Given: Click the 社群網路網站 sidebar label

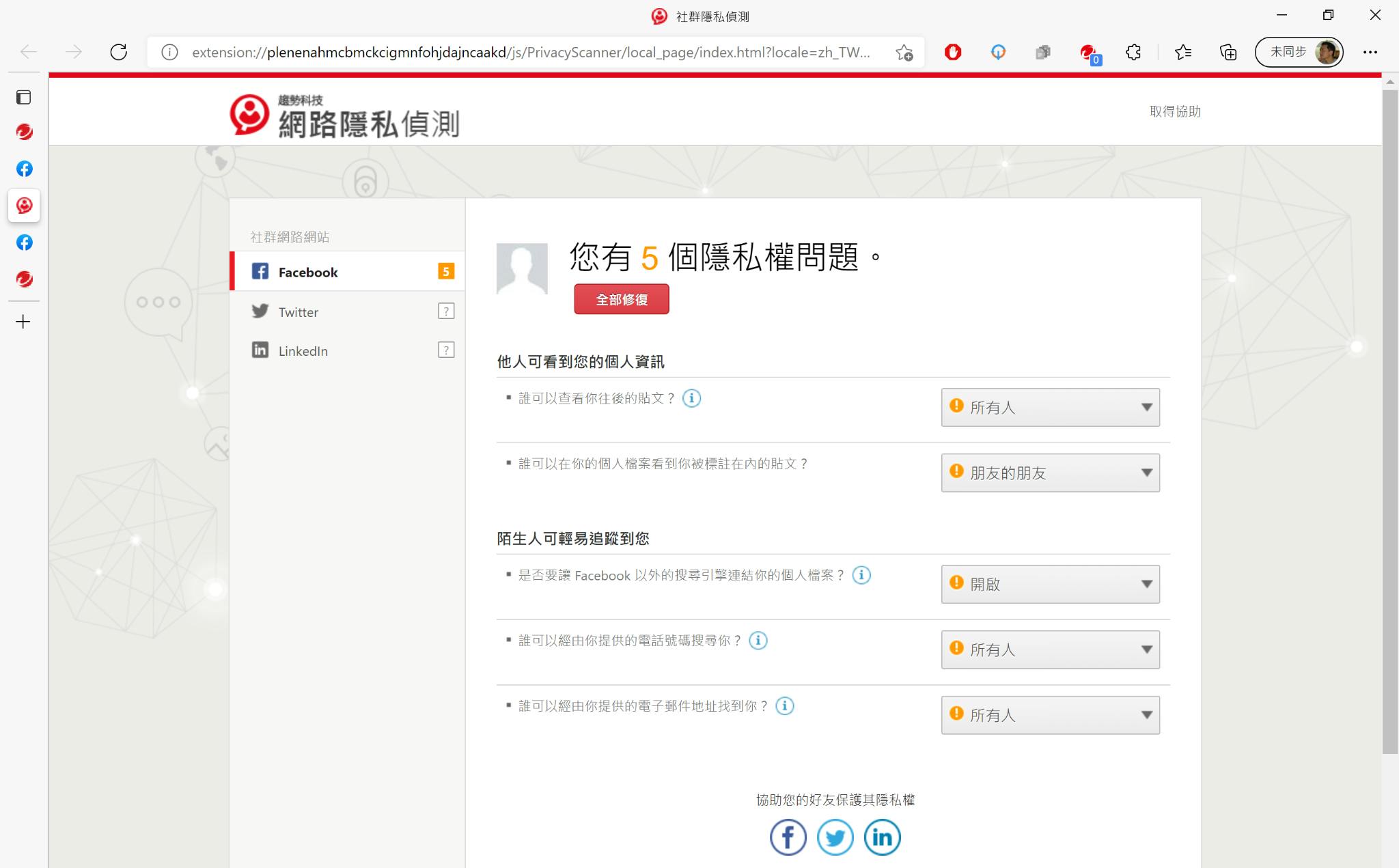Looking at the screenshot, I should [290, 237].
